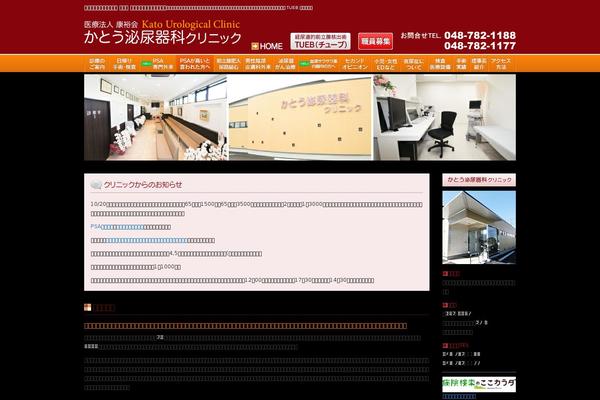Open the PSA専門外来 menu item
The width and height of the screenshot is (600, 400).
tap(163, 64)
